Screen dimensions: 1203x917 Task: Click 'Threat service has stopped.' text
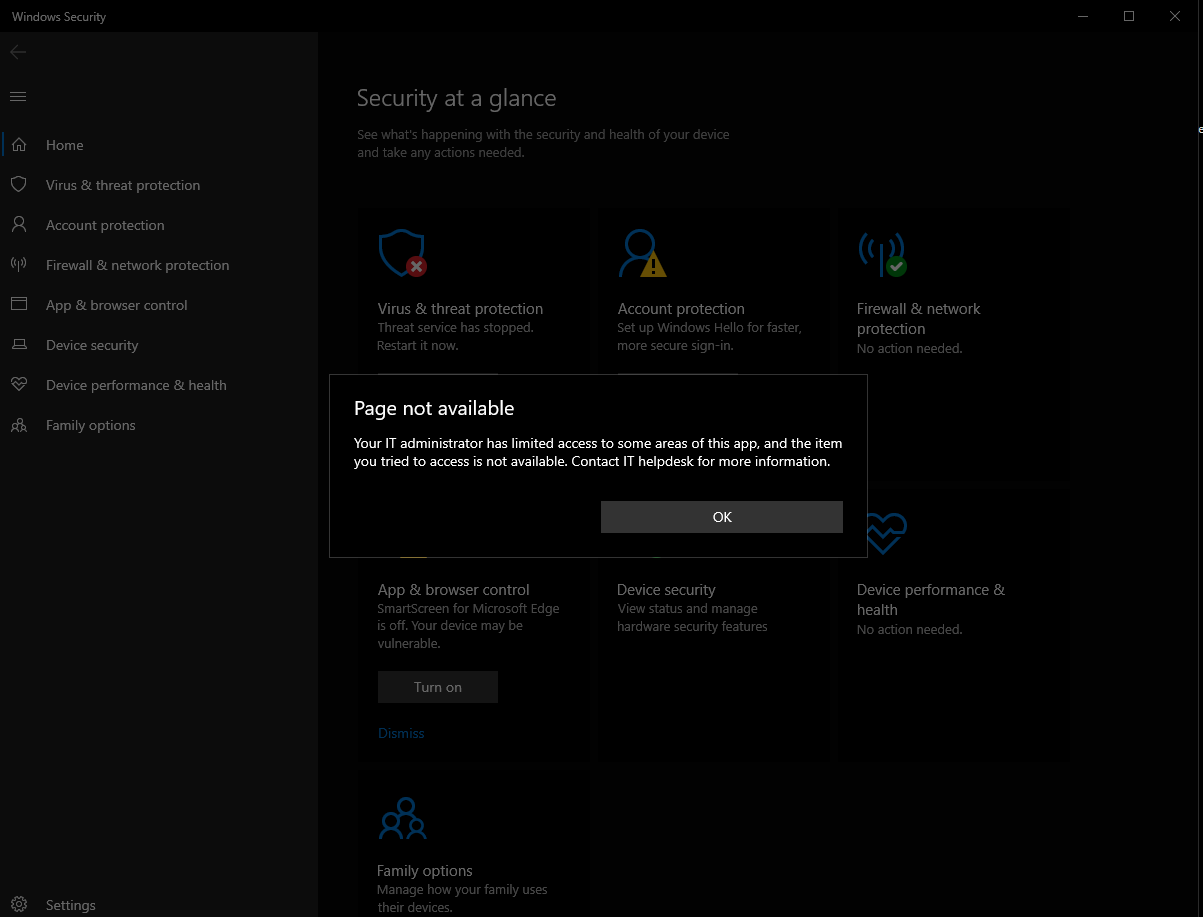455,328
